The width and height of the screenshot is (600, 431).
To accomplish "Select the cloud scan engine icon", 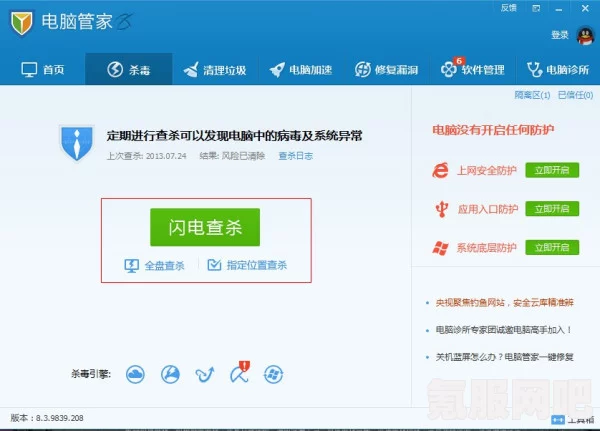I will point(135,374).
